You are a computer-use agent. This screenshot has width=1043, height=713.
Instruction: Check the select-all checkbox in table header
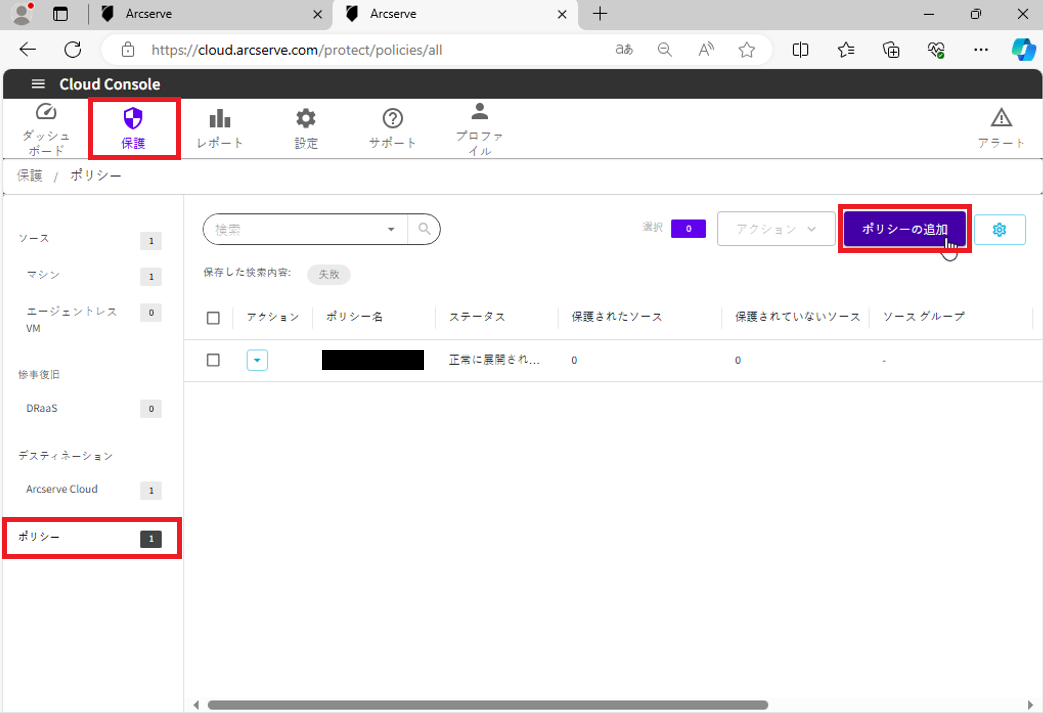[x=213, y=317]
